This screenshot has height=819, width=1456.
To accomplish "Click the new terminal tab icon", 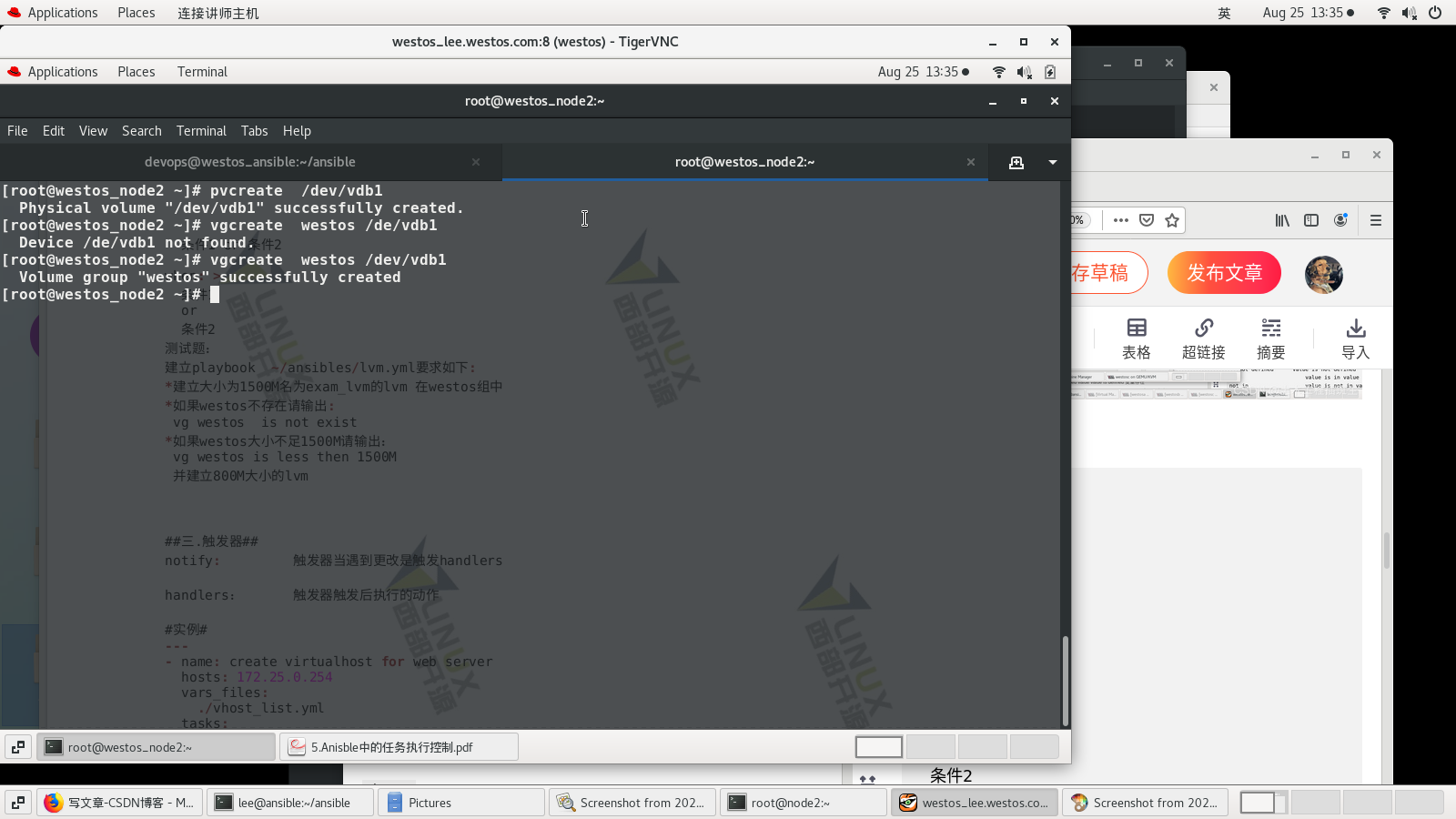I will (1016, 162).
